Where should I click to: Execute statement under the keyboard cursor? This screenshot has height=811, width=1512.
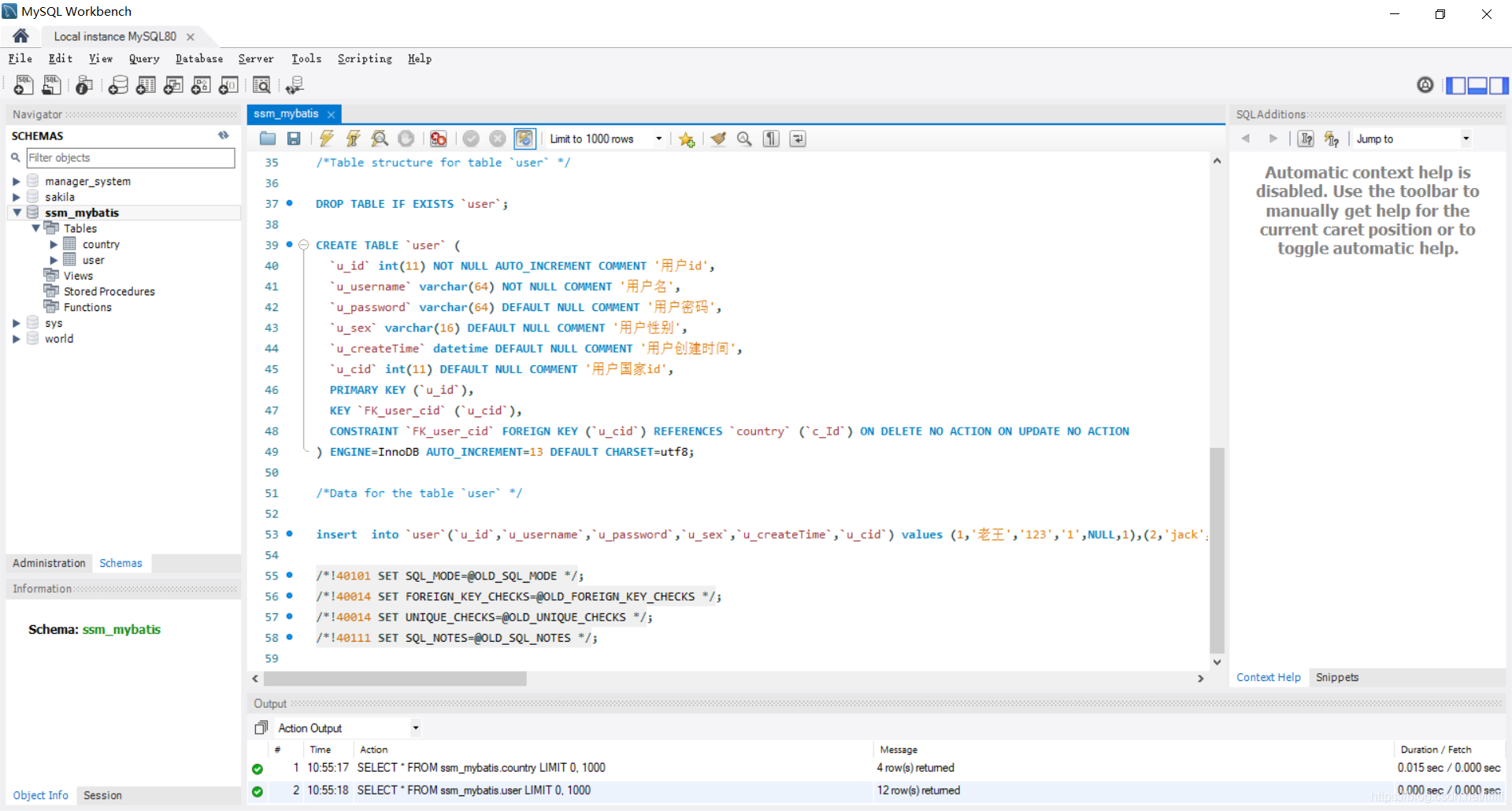(354, 139)
